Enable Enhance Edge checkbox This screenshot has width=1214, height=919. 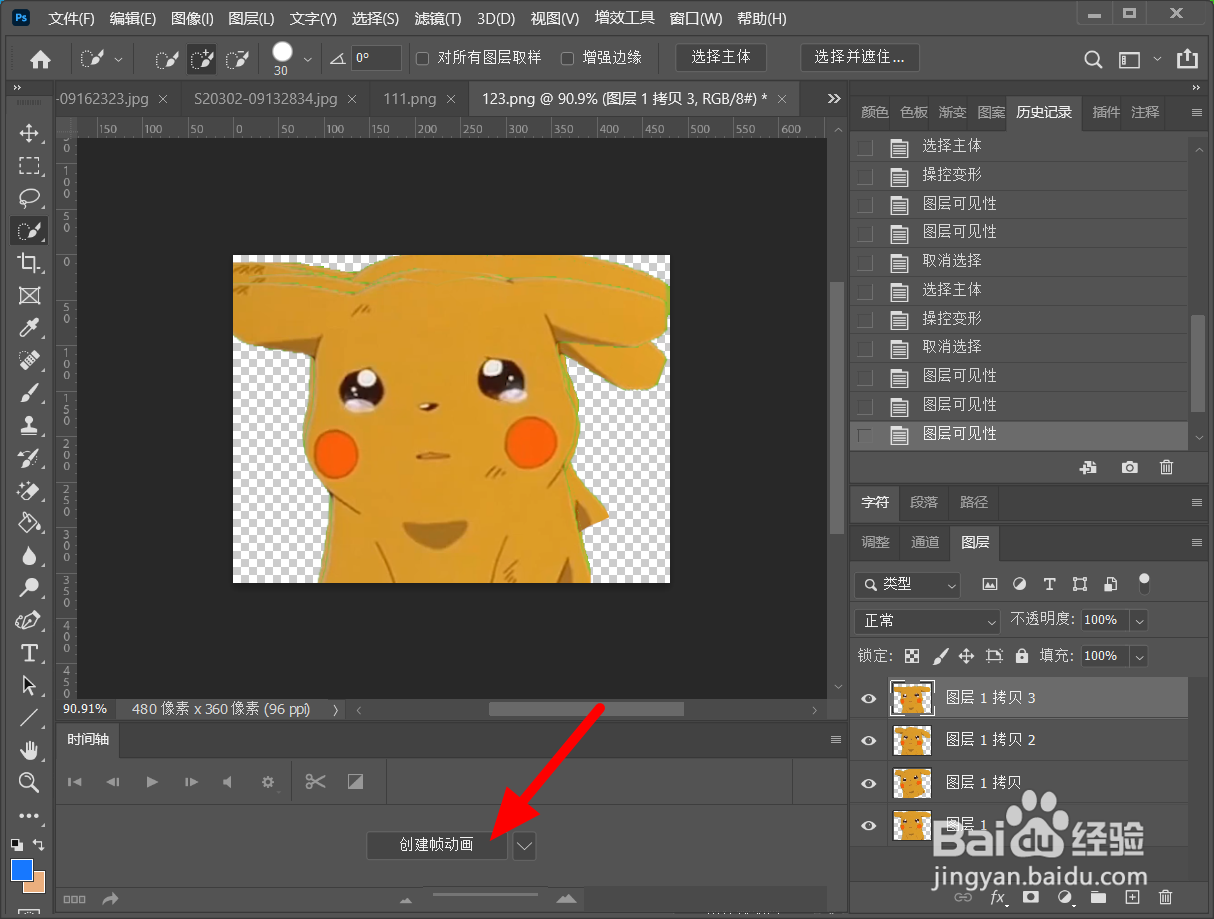pos(567,58)
